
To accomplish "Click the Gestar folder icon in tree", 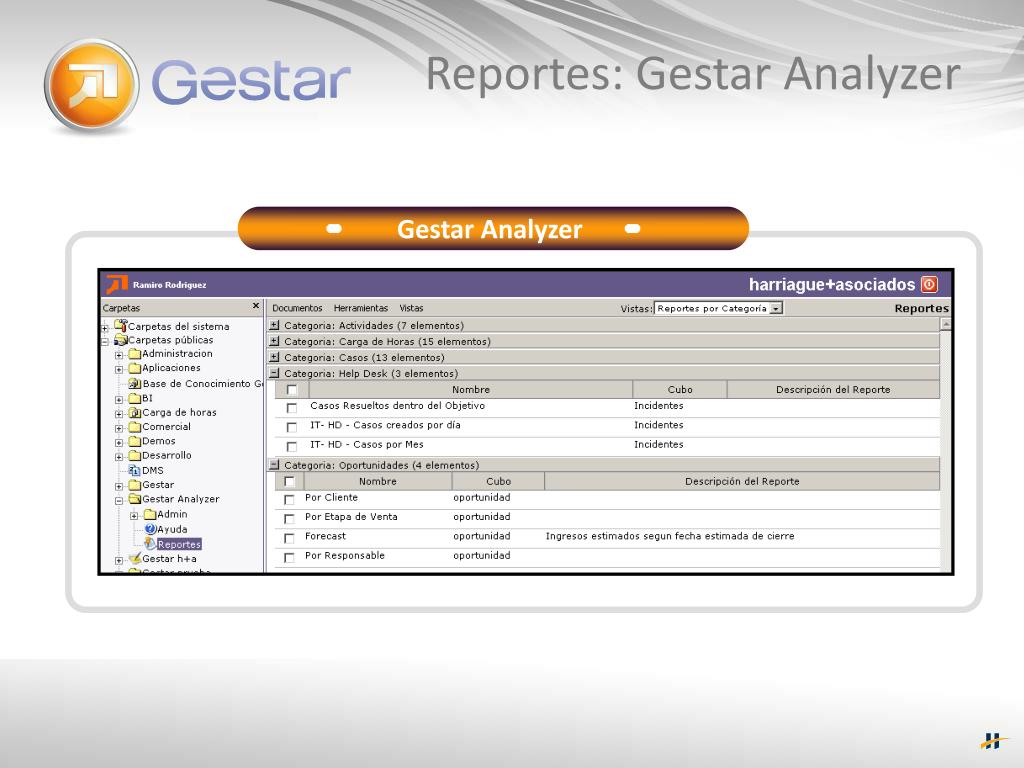I will pos(135,485).
